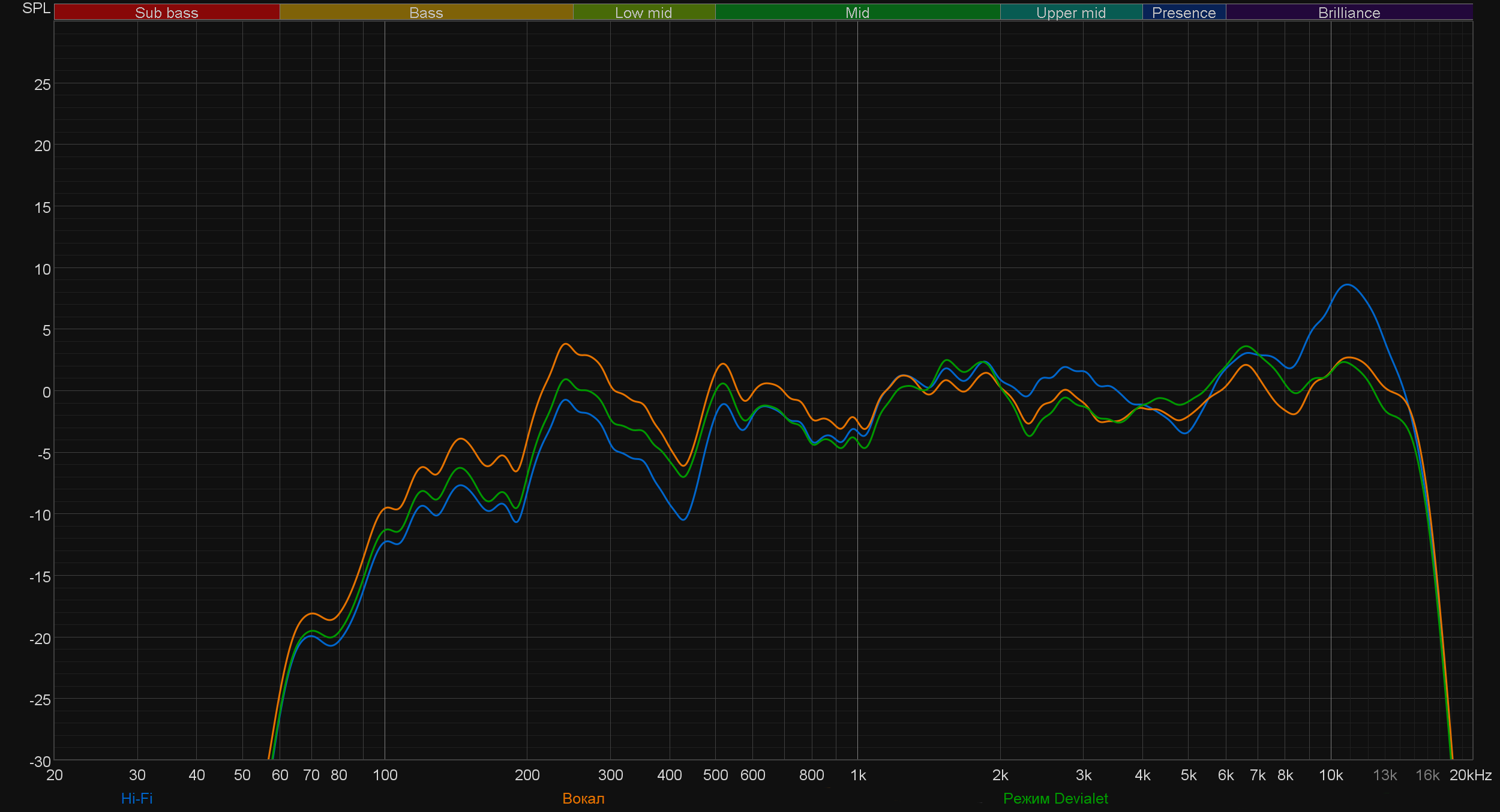The height and width of the screenshot is (812, 1500).
Task: Select the Mid band header
Action: click(857, 13)
